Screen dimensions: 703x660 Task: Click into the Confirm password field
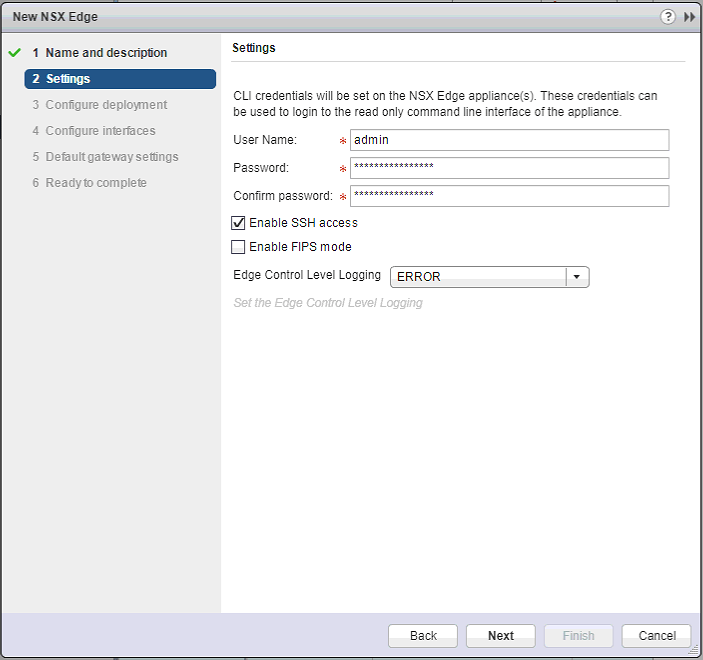tap(509, 196)
